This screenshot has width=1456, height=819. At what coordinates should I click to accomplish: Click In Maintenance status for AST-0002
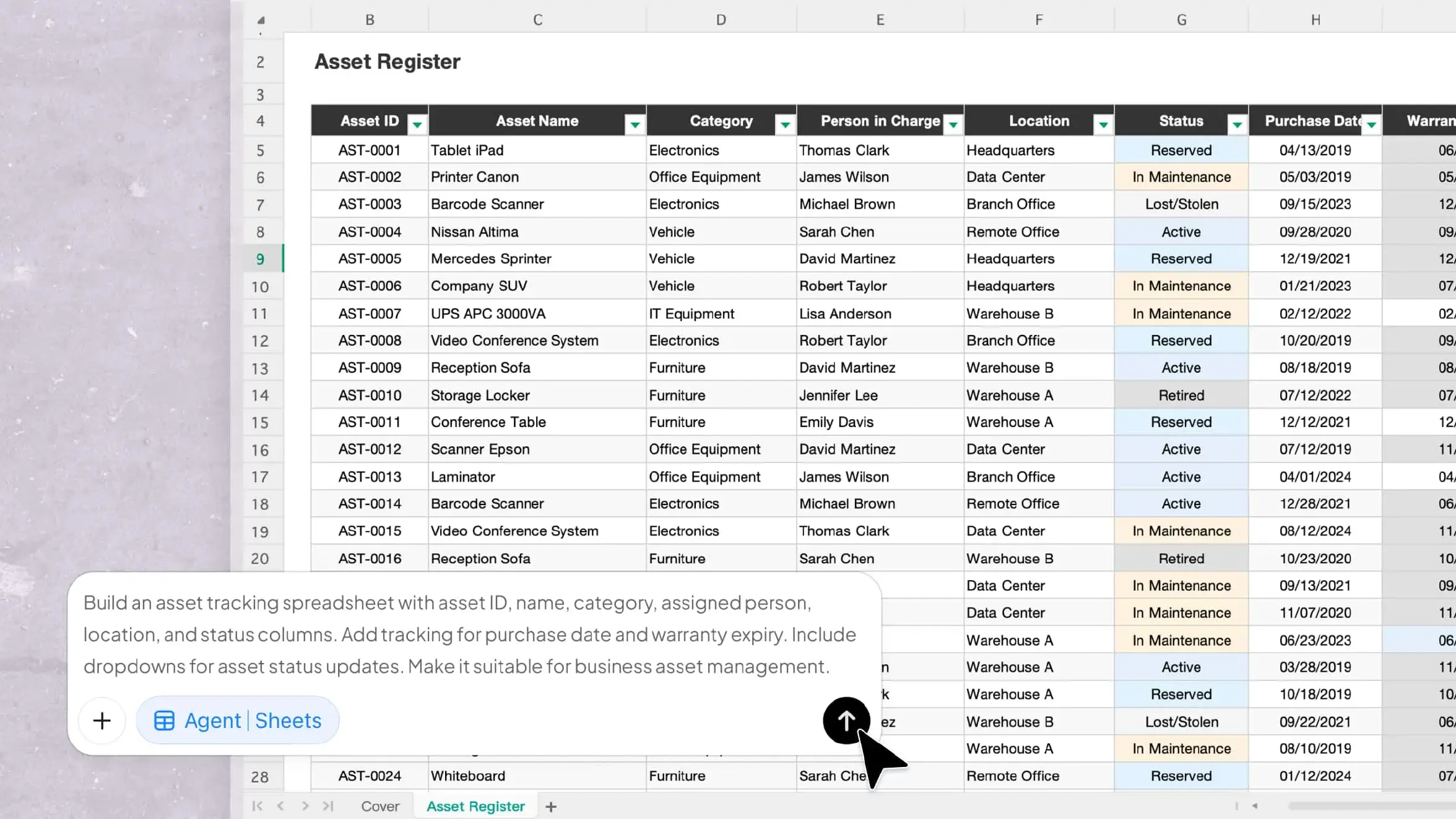pyautogui.click(x=1181, y=177)
